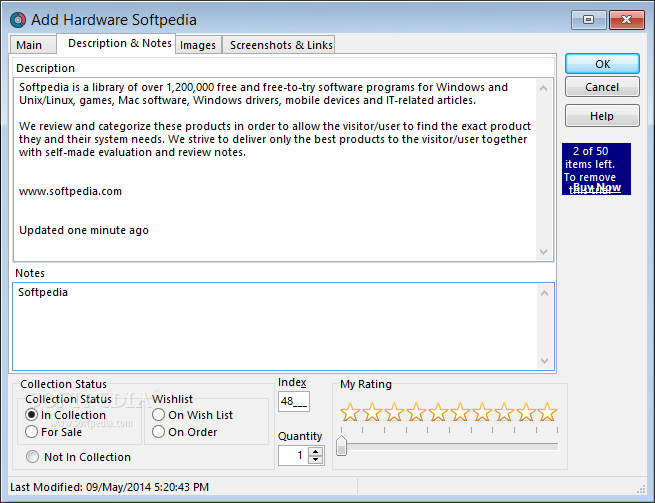Image resolution: width=655 pixels, height=503 pixels.
Task: Set rating with the sixth star
Action: click(x=460, y=412)
